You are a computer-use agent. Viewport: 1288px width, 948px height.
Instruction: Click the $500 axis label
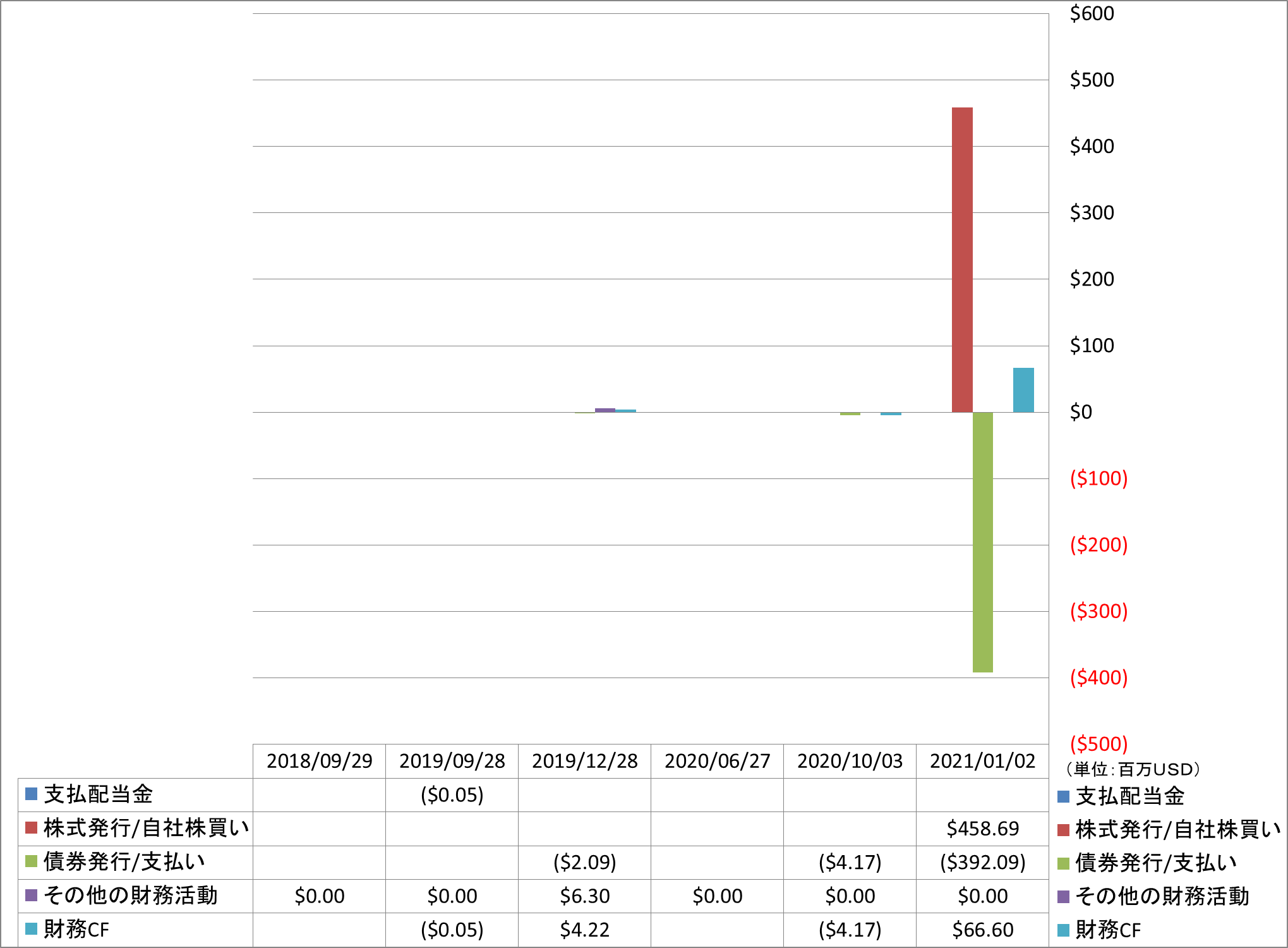[x=1092, y=80]
